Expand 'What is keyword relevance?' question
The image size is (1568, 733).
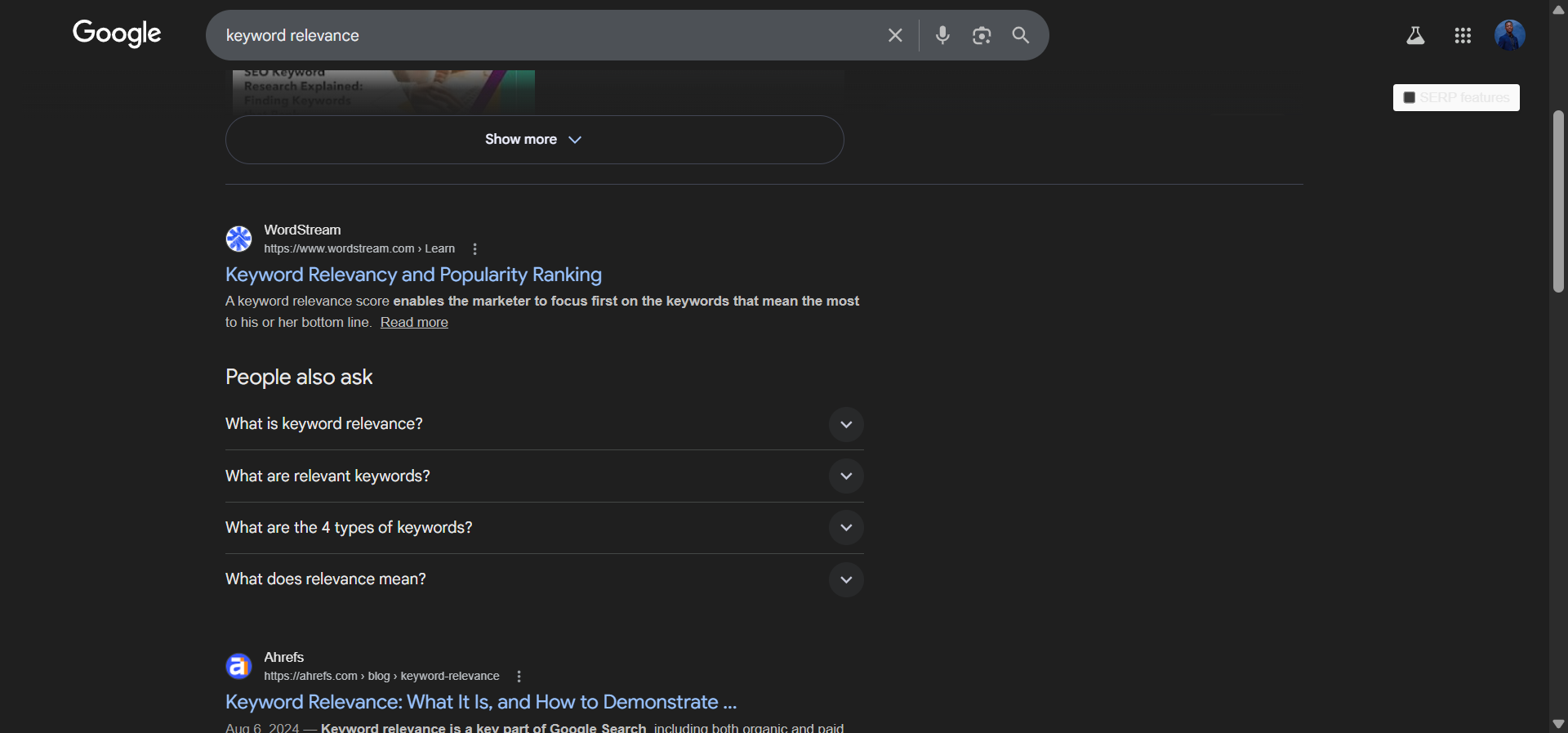pyautogui.click(x=544, y=424)
